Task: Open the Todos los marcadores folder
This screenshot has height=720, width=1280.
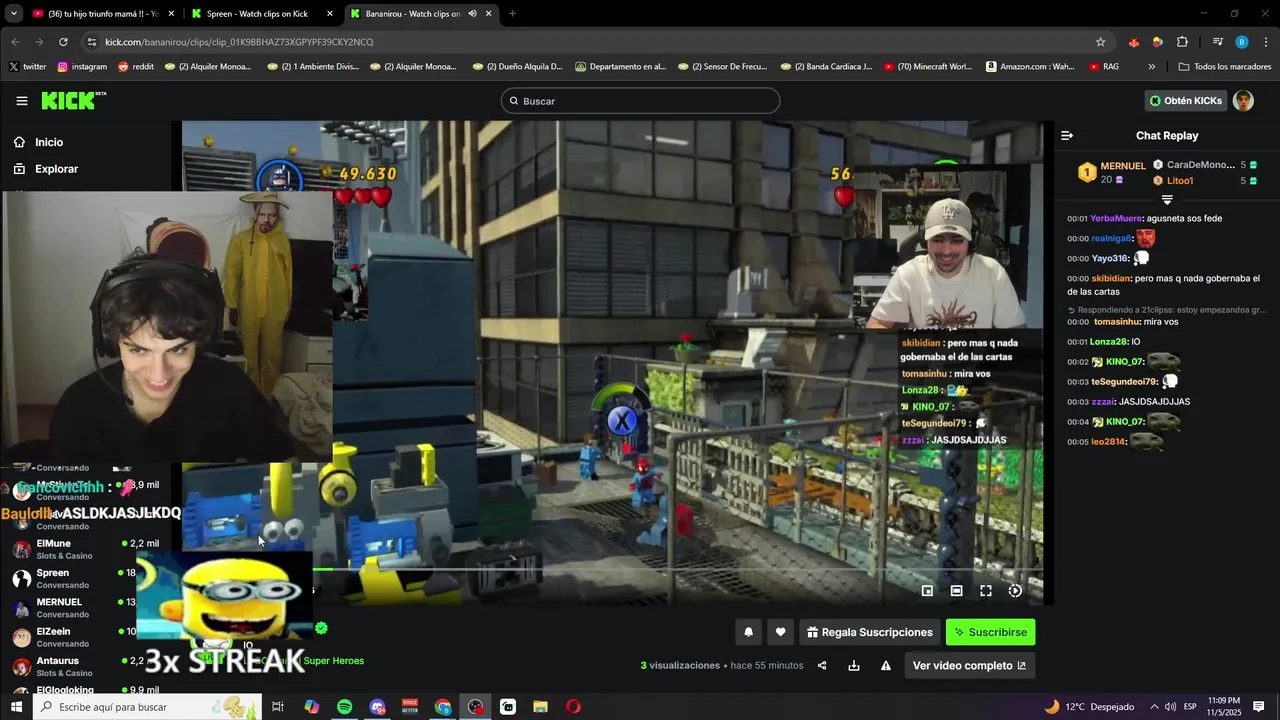Action: pos(1224,67)
